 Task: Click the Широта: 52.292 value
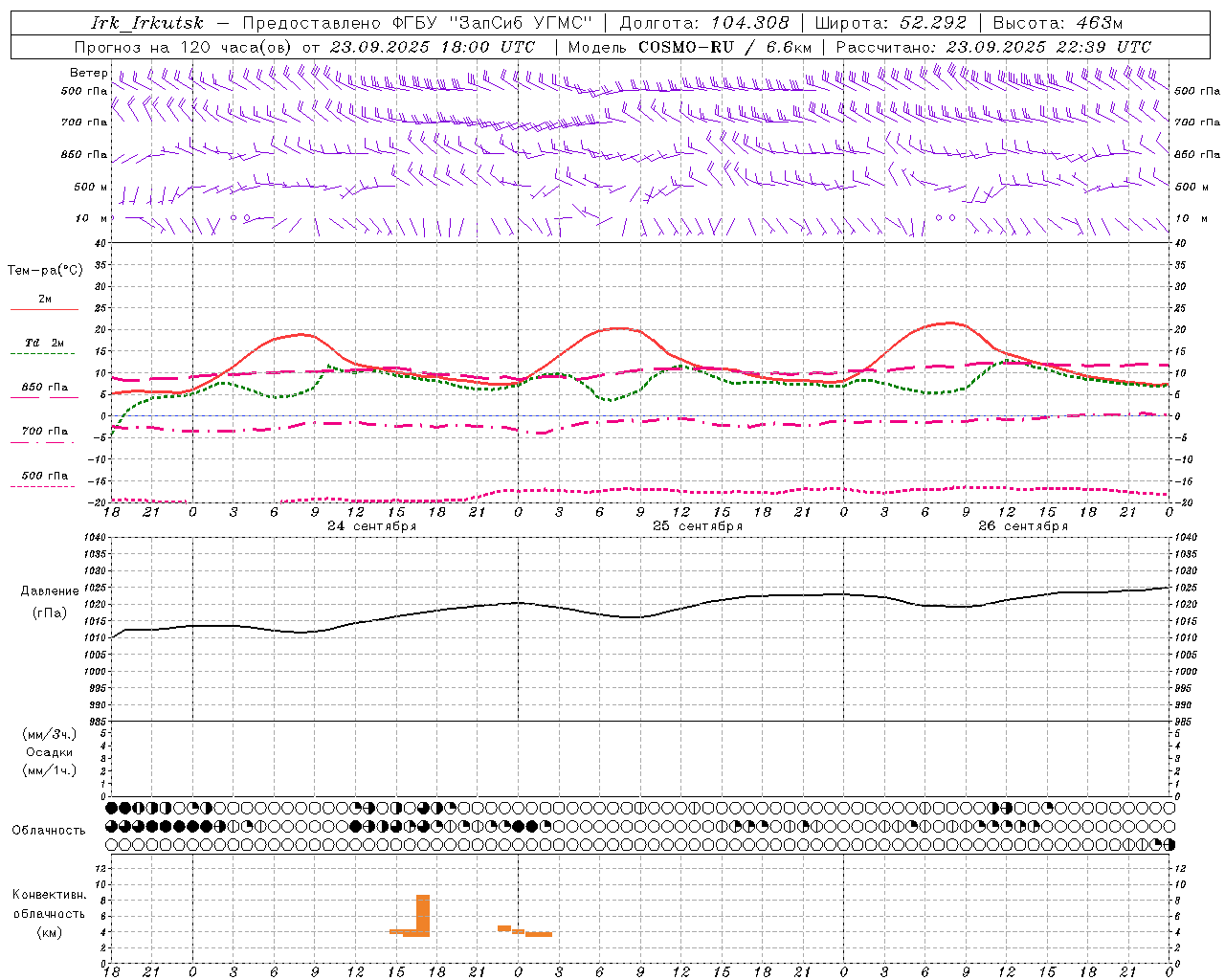click(891, 23)
